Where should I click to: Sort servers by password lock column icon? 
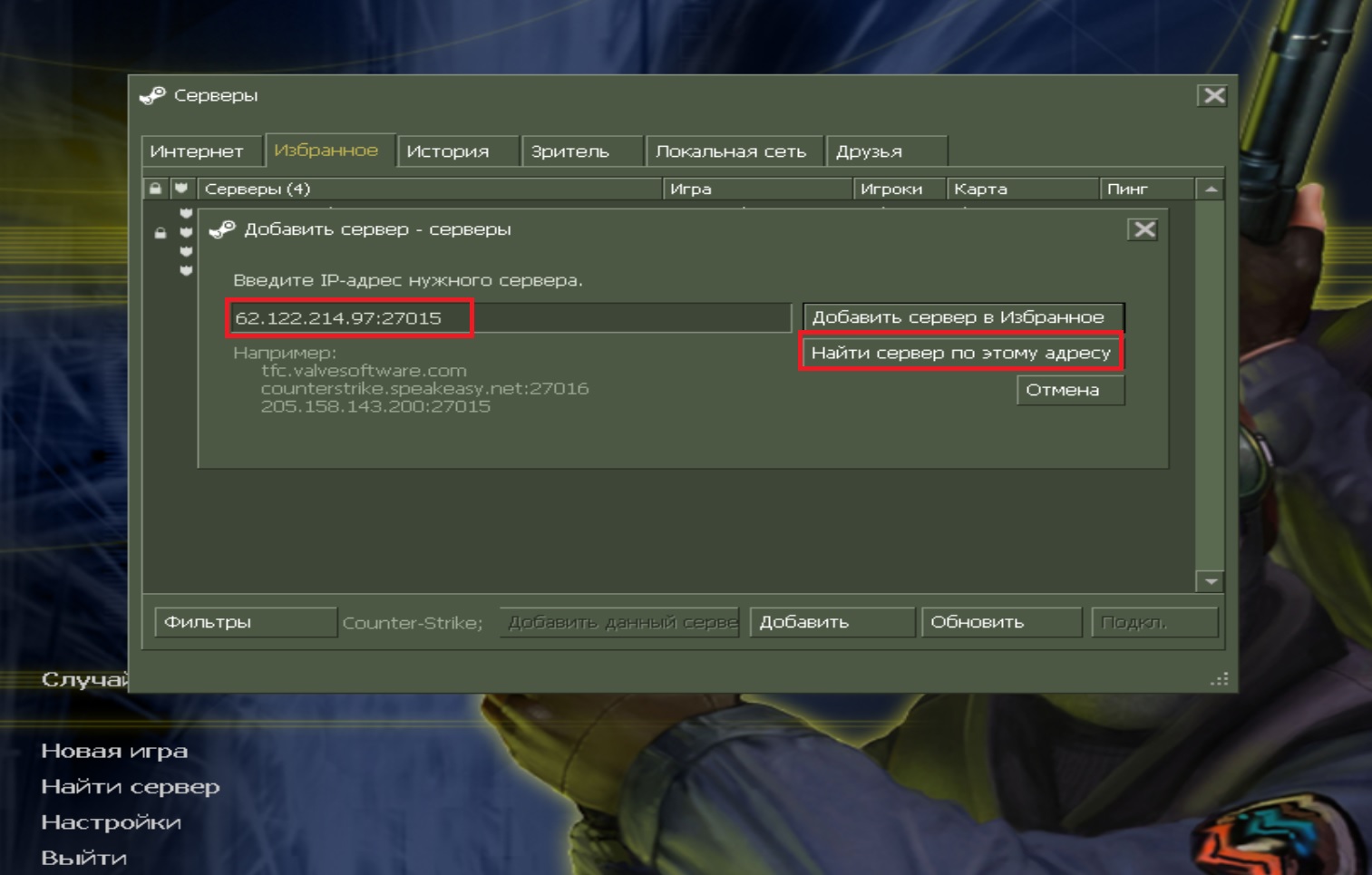(155, 189)
